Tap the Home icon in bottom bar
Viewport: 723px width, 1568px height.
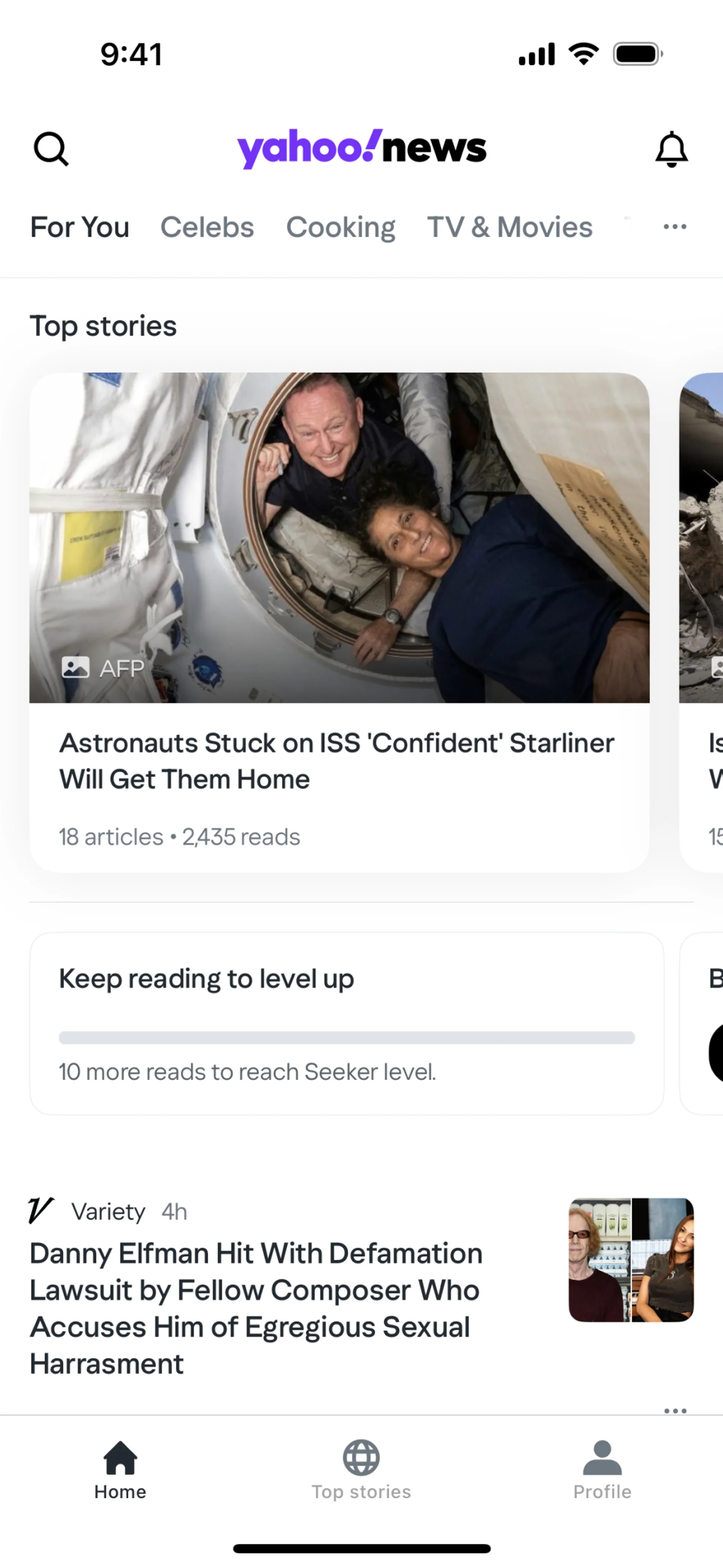[120, 1458]
